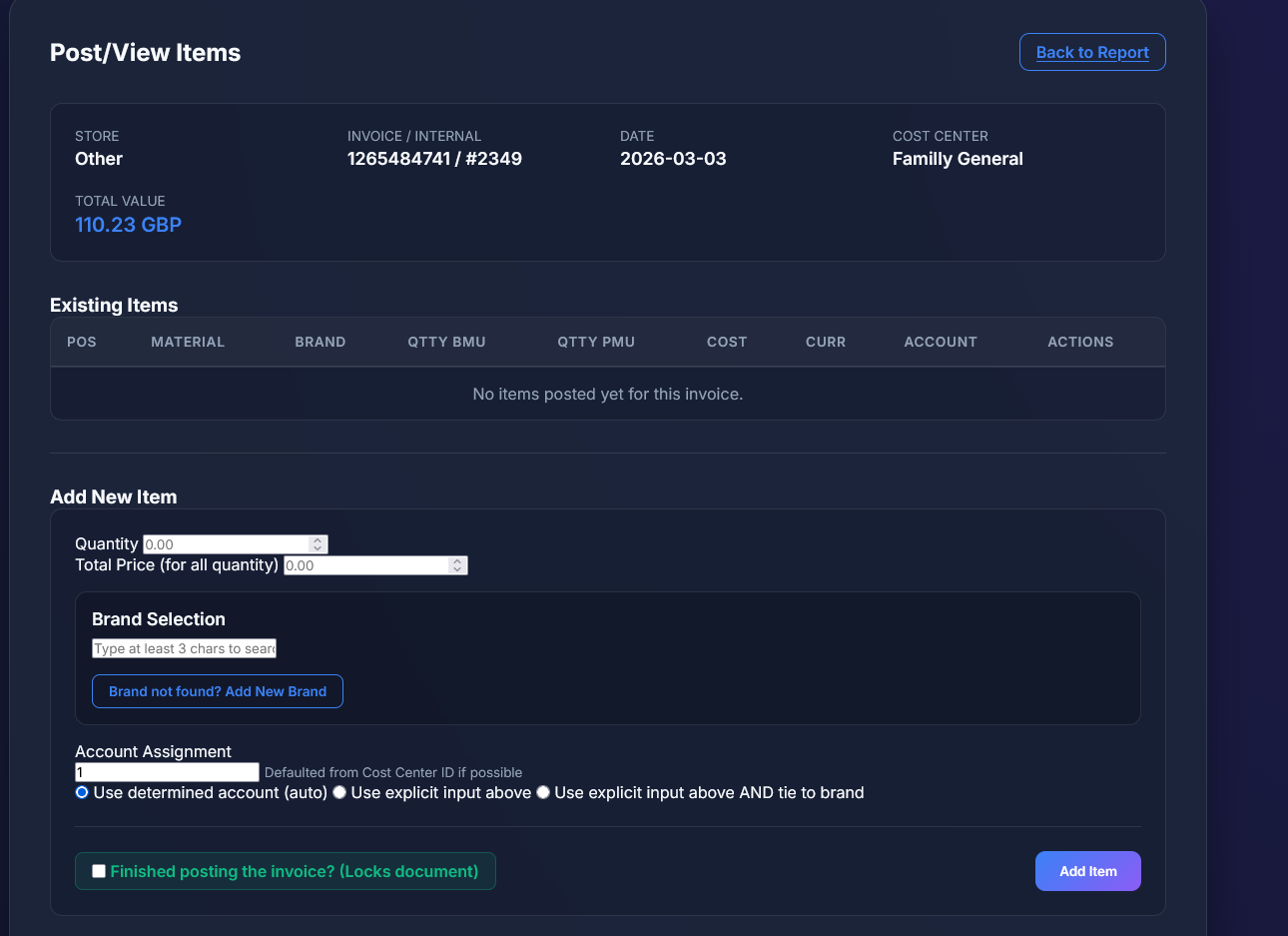The image size is (1288, 936).
Task: Focus the Brand Selection search box
Action: tap(184, 648)
